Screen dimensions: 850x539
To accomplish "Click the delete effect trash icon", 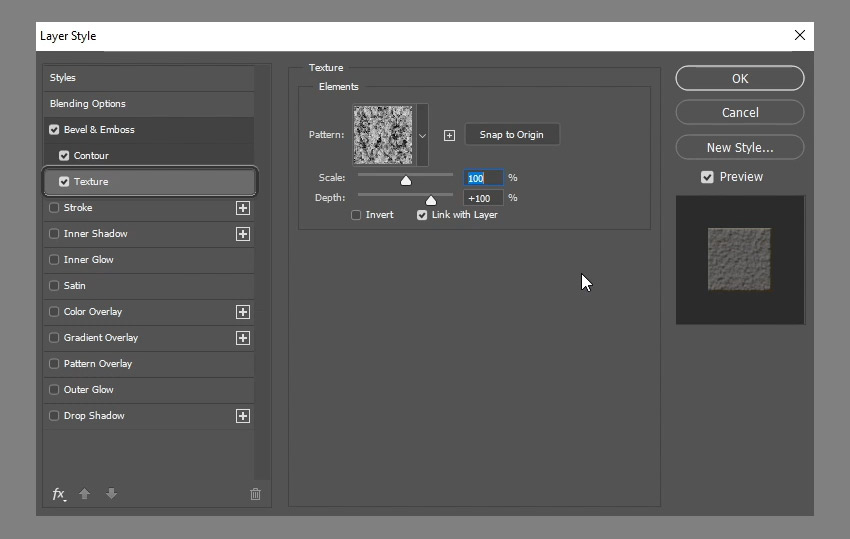I will click(255, 494).
